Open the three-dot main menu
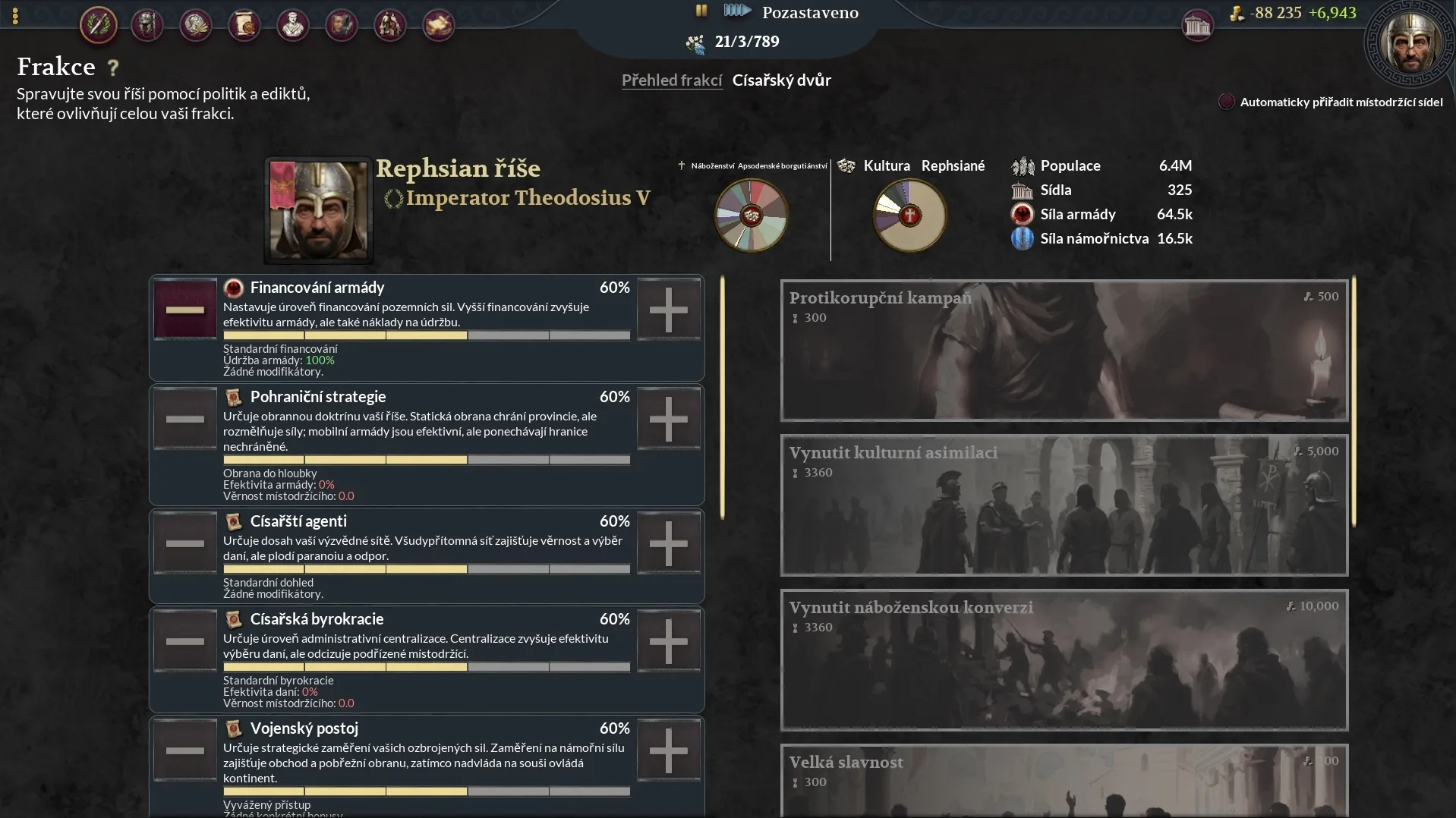 (15, 16)
